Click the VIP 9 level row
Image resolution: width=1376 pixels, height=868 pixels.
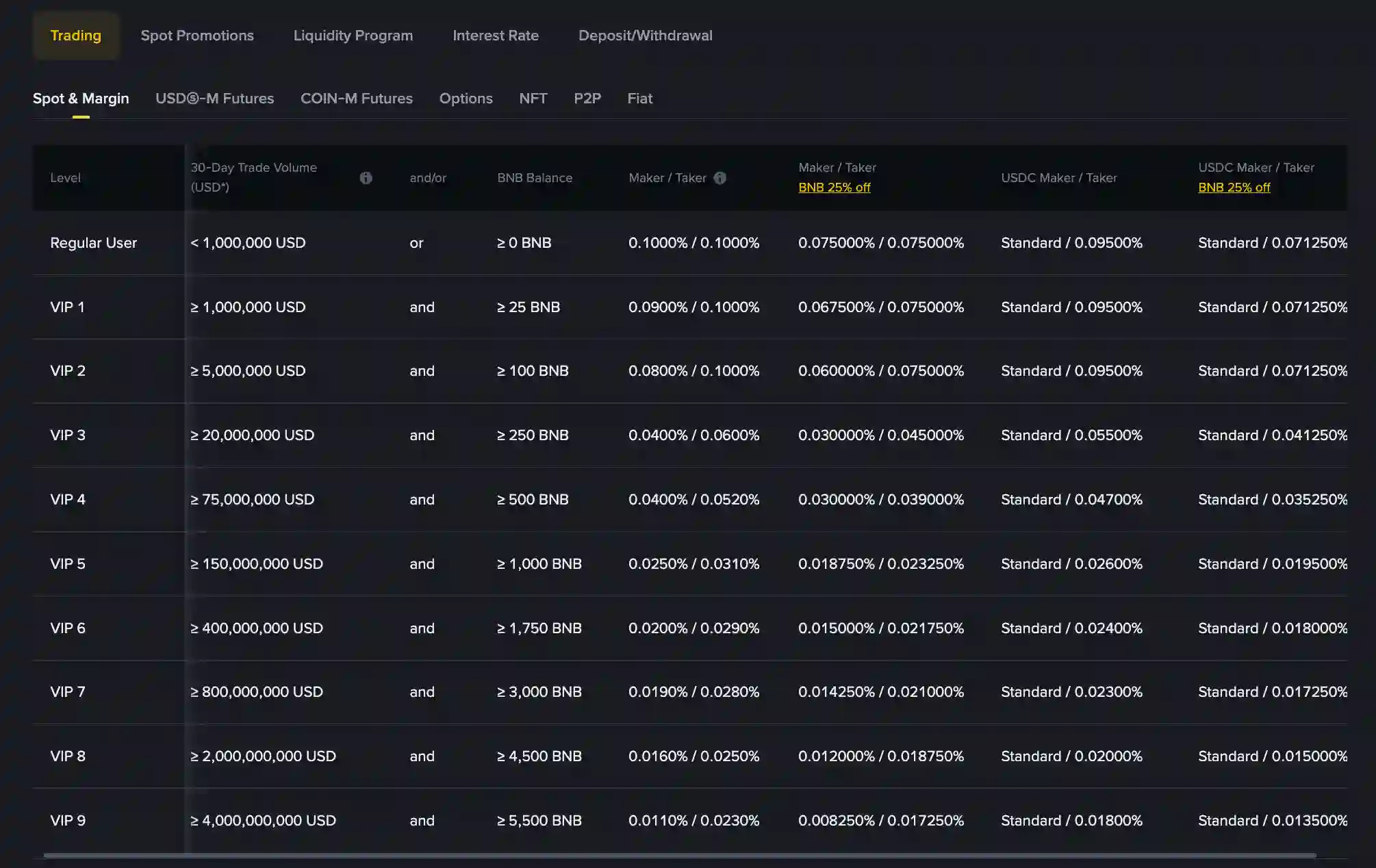[67, 820]
